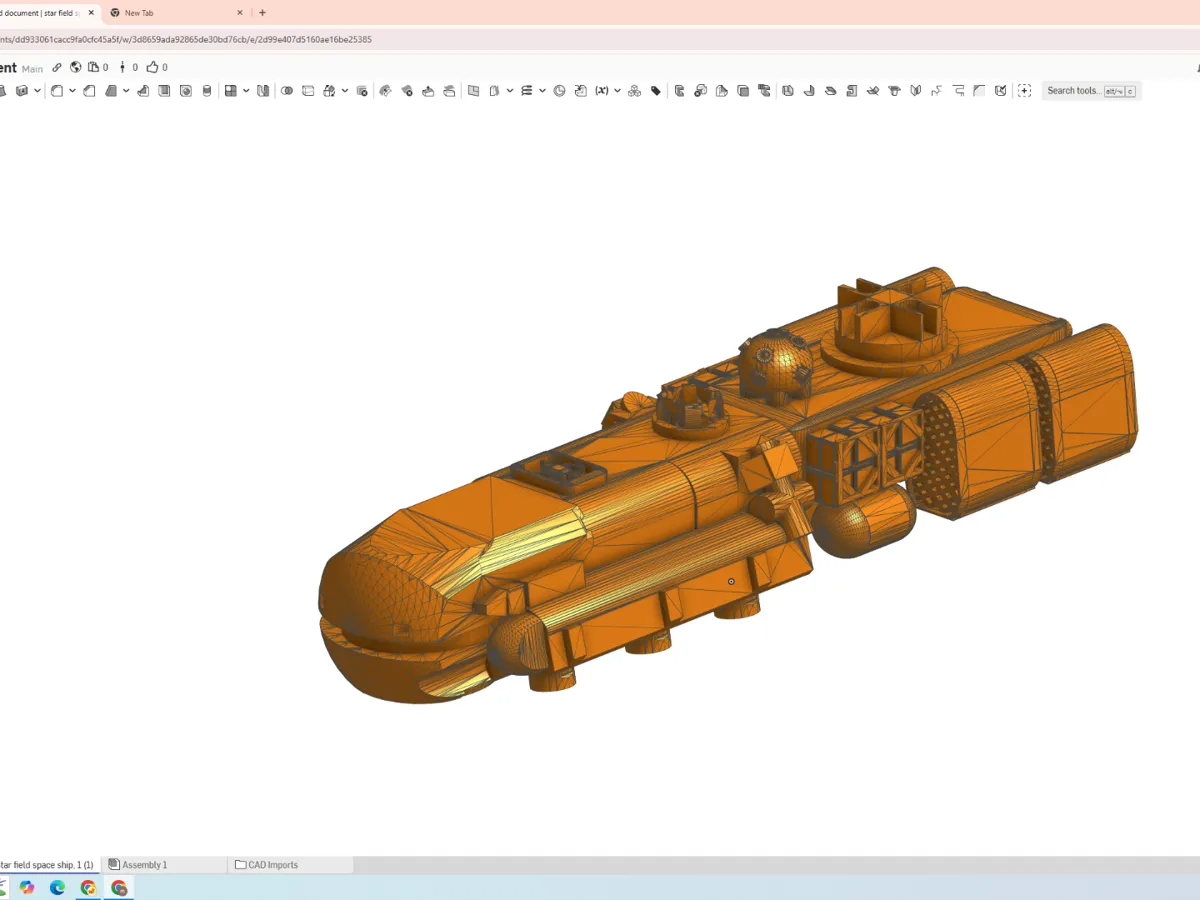The width and height of the screenshot is (1200, 900).
Task: Click the globe sharing icon in the header
Action: click(x=75, y=67)
